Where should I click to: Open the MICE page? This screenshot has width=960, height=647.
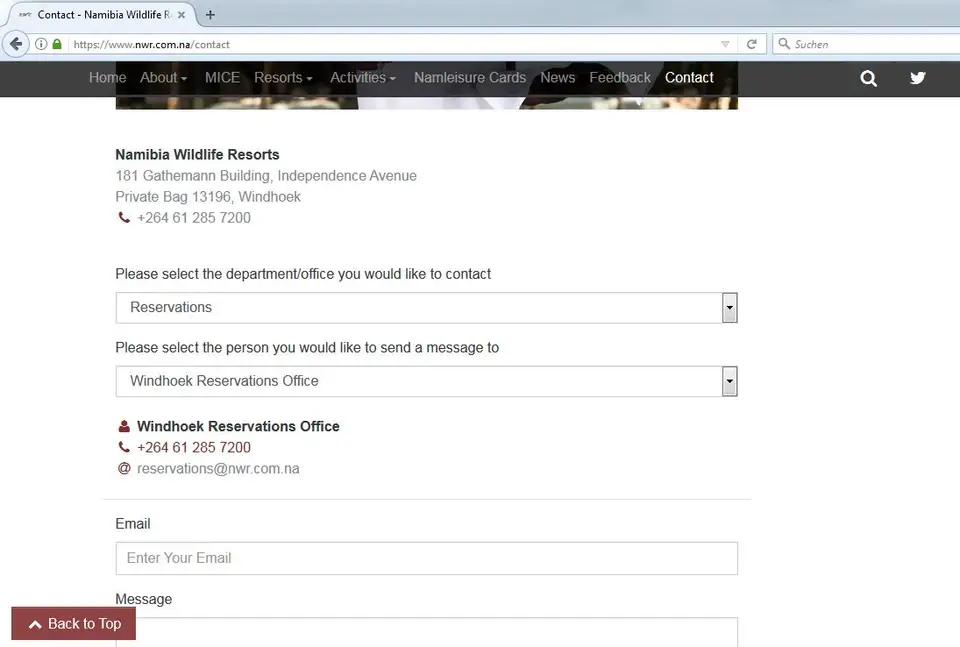click(222, 78)
